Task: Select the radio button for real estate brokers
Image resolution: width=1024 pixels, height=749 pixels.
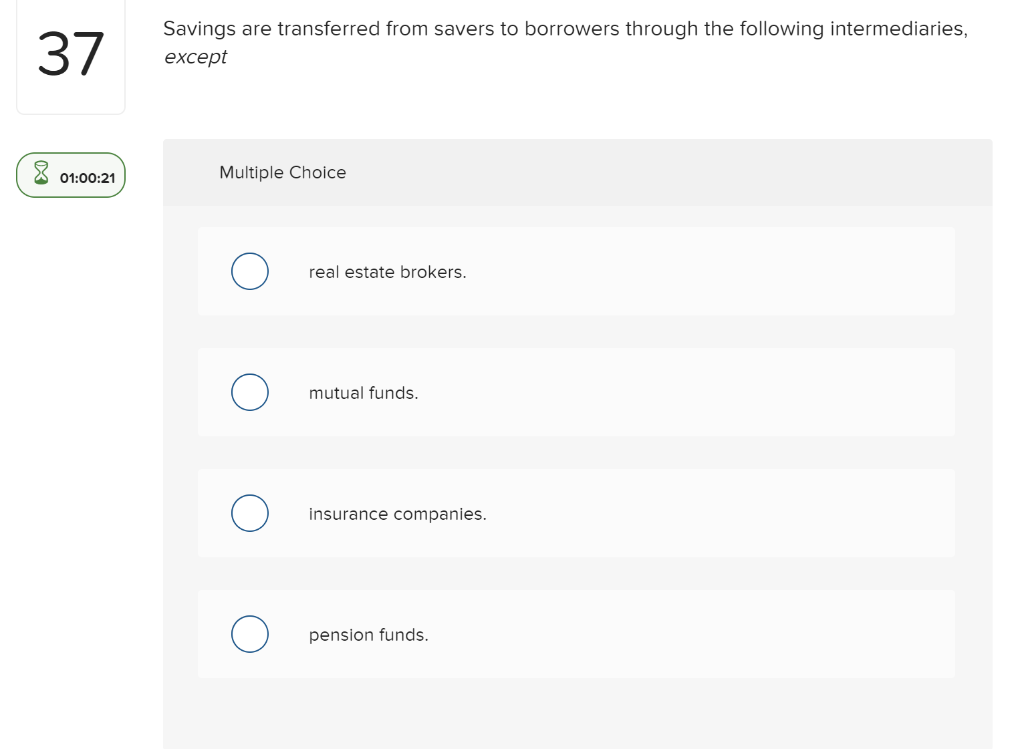Action: pos(250,271)
